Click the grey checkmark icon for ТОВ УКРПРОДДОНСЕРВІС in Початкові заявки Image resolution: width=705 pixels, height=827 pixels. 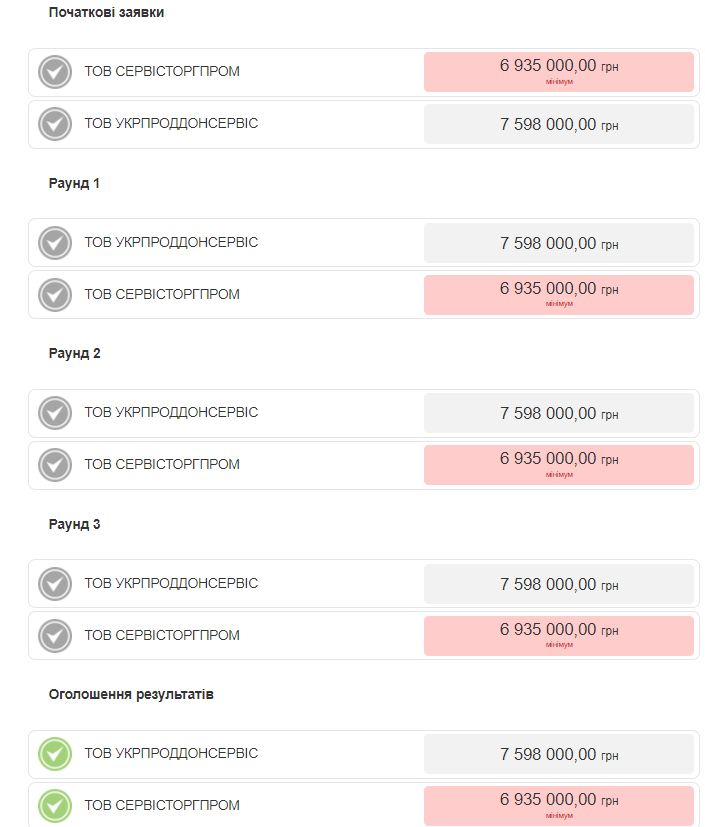tap(55, 124)
